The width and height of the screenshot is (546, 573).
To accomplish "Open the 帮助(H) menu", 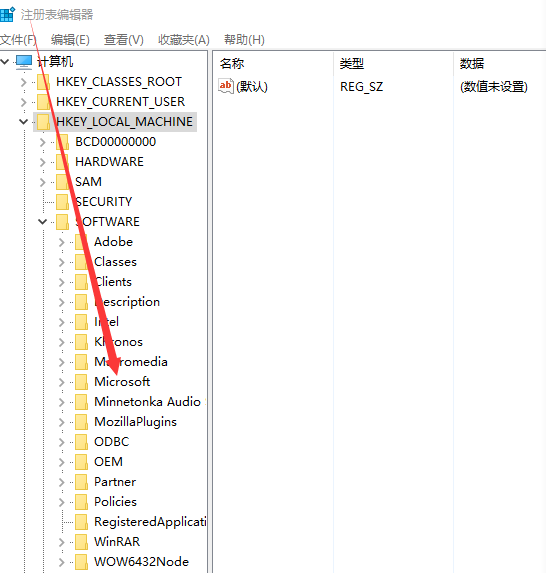I will pos(244,39).
